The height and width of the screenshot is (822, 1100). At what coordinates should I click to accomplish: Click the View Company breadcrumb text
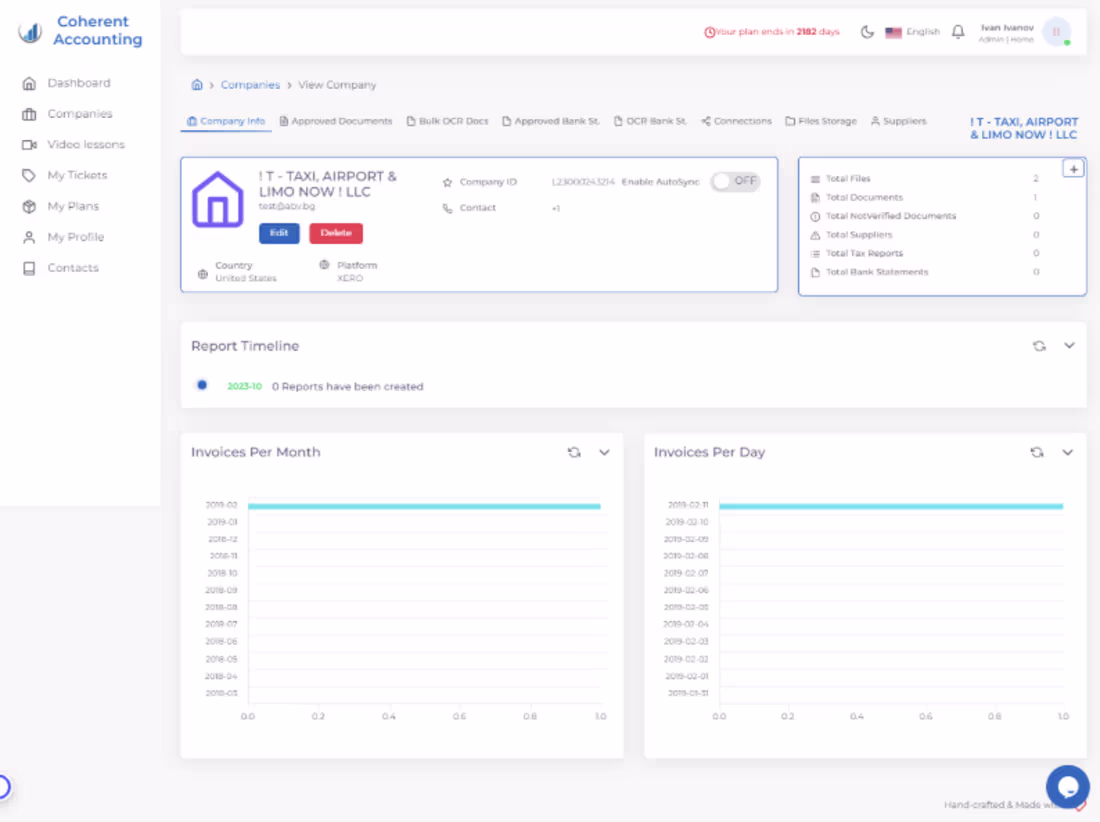(x=337, y=85)
